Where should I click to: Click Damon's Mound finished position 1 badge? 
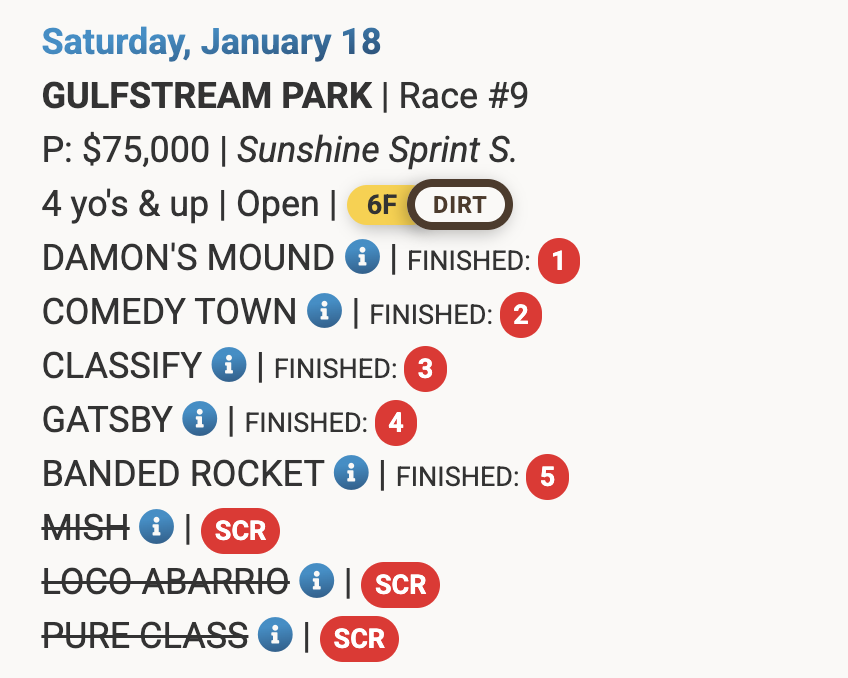point(559,262)
